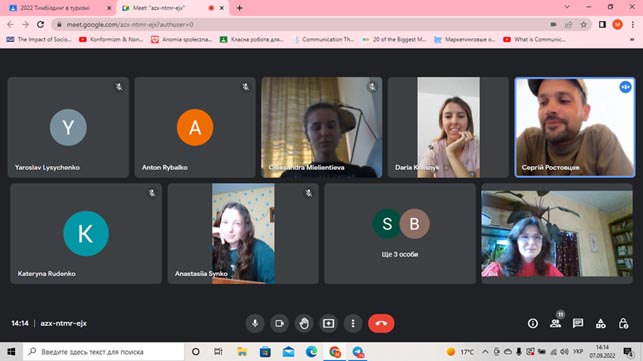Open the Communication Th... bookmark

coord(324,39)
